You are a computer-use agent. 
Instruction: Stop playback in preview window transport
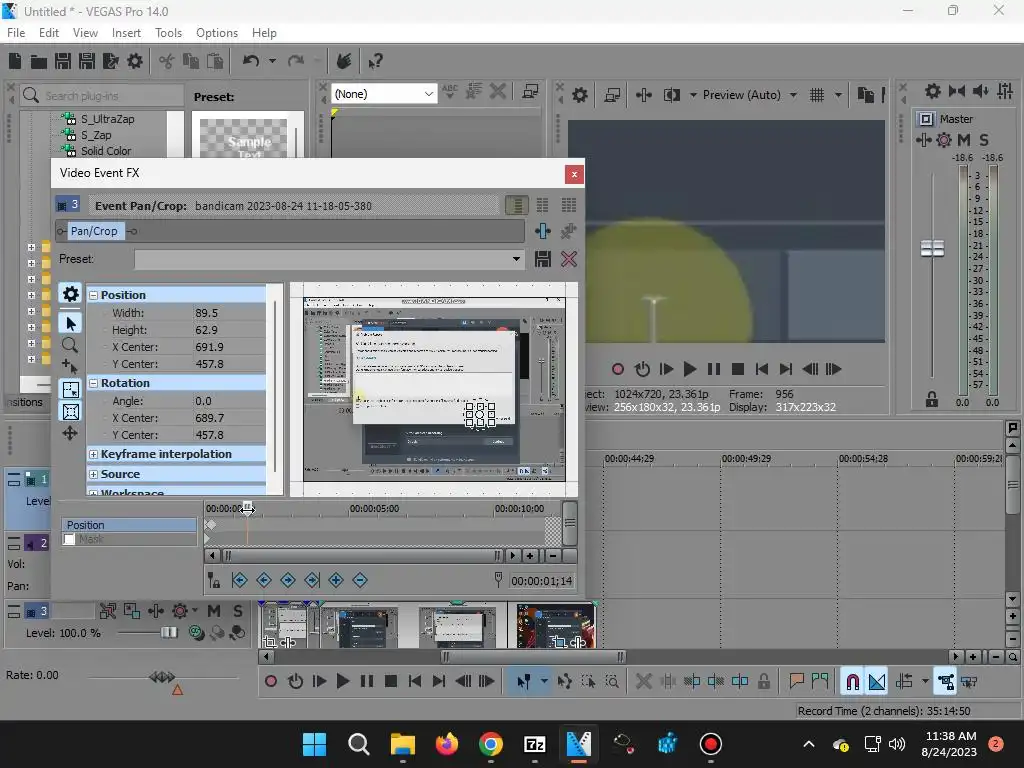[737, 369]
